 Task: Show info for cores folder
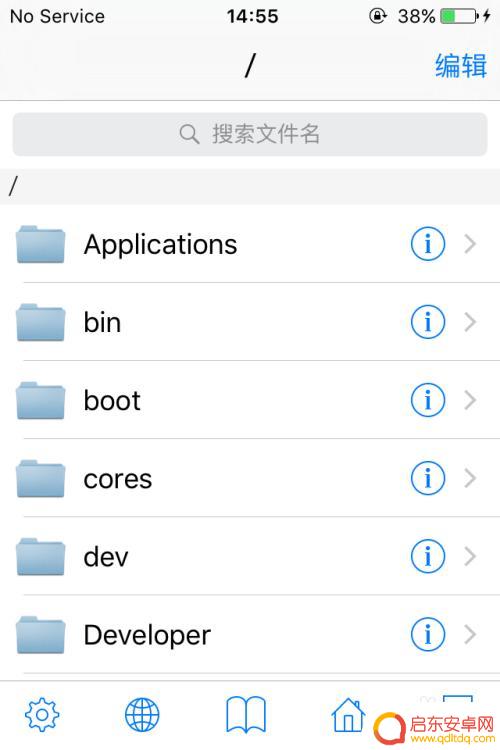428,478
